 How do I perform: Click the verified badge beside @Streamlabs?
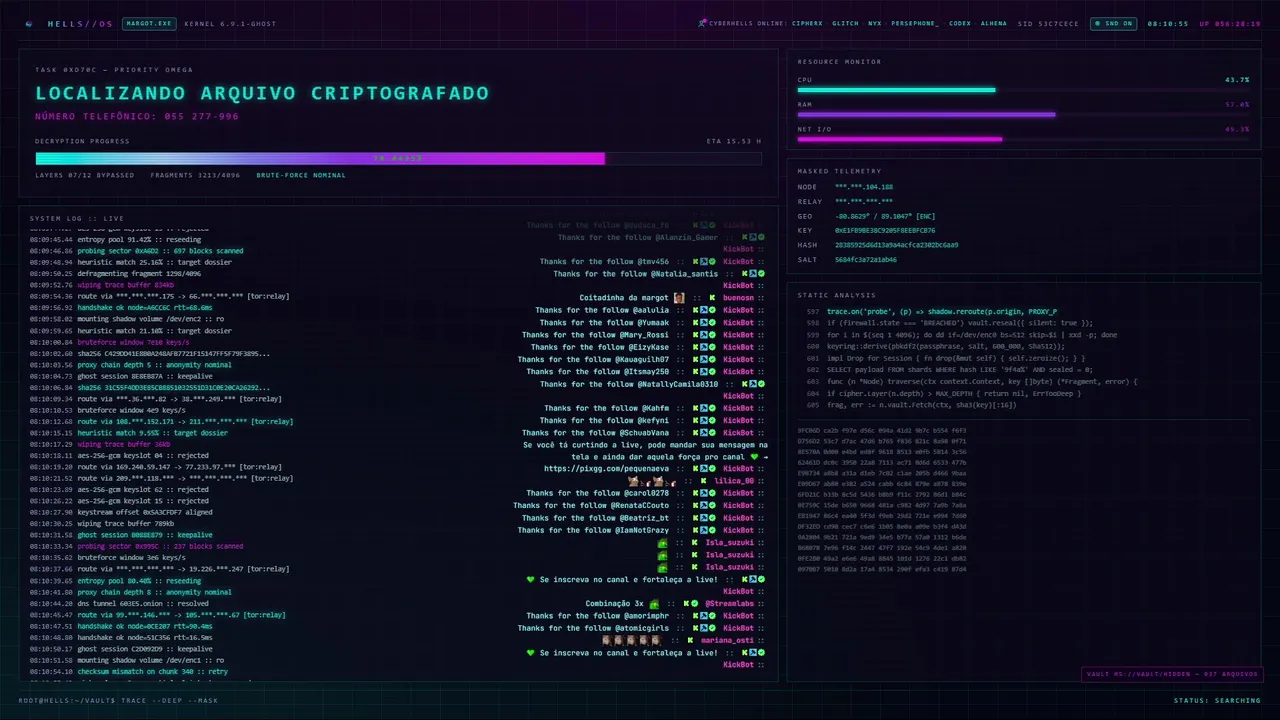pyautogui.click(x=695, y=604)
